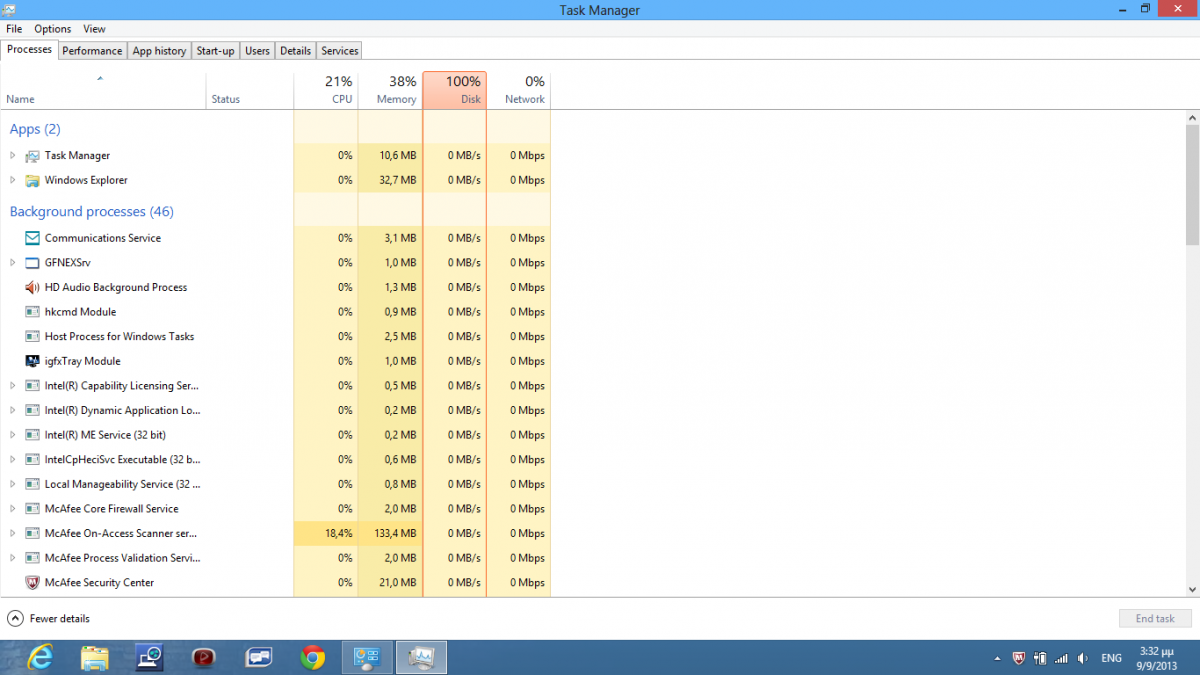This screenshot has height=675, width=1200.
Task: Open Google Chrome from the taskbar
Action: tap(313, 657)
